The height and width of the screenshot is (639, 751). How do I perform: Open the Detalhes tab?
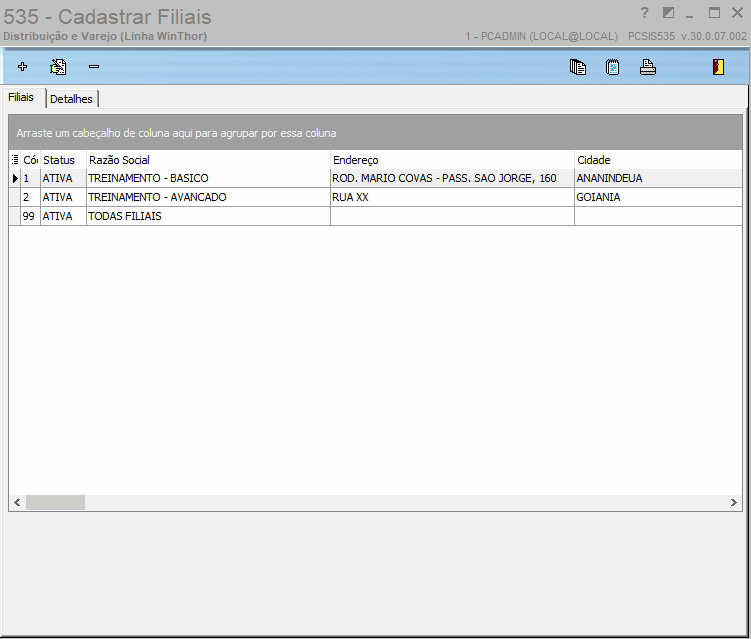[71, 99]
